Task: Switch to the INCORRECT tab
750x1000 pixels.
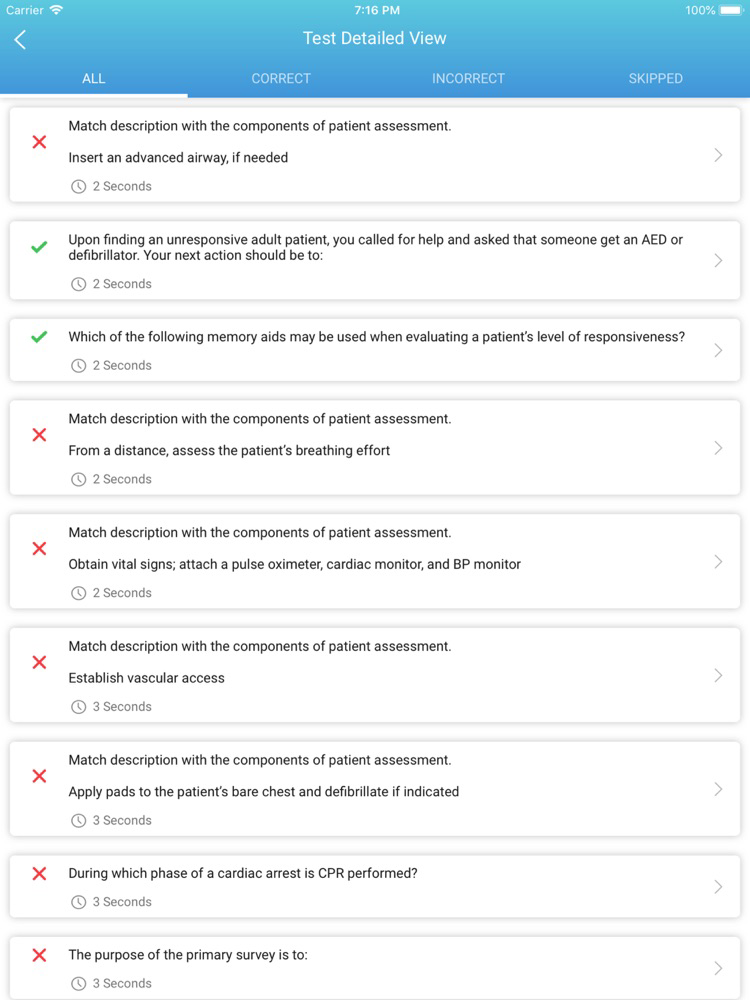Action: [x=468, y=78]
